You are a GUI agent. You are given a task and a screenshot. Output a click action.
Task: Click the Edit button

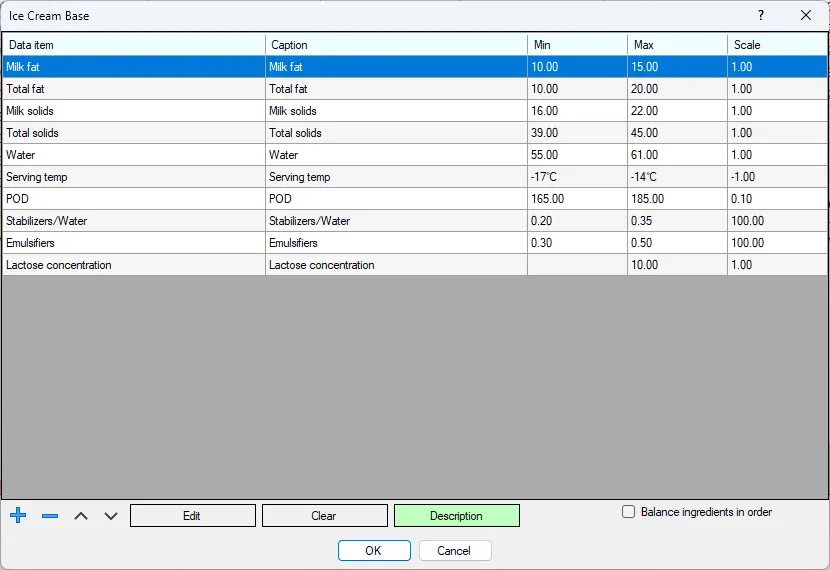pos(193,515)
